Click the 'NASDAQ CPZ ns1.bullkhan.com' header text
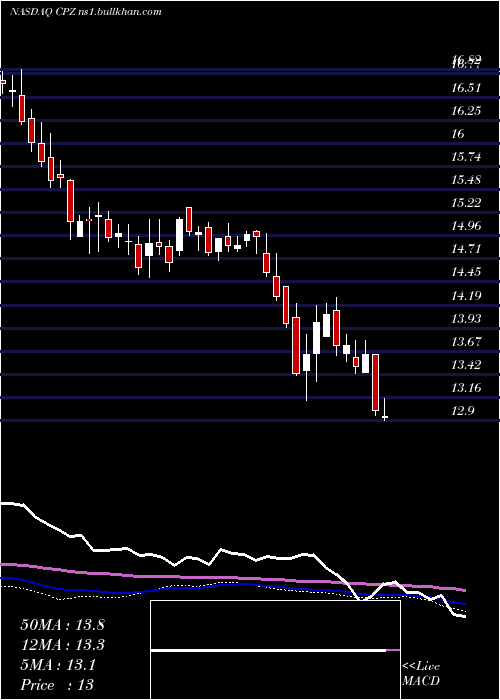 (x=85, y=12)
